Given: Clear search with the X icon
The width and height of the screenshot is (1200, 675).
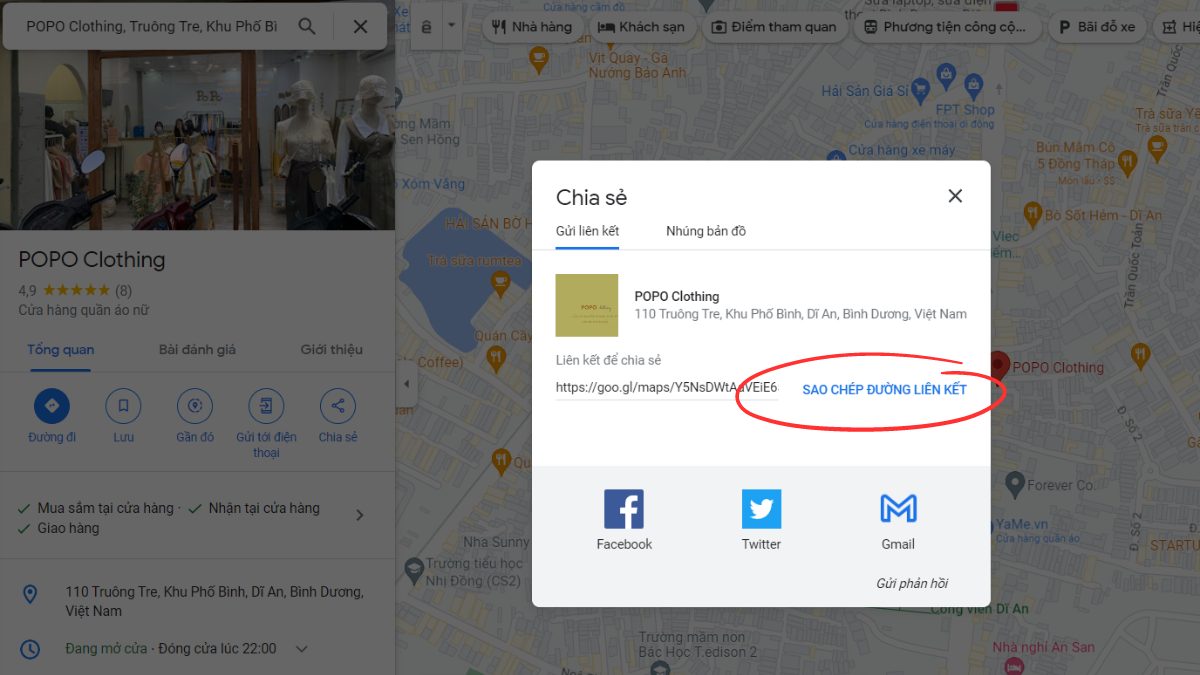Looking at the screenshot, I should pos(361,27).
